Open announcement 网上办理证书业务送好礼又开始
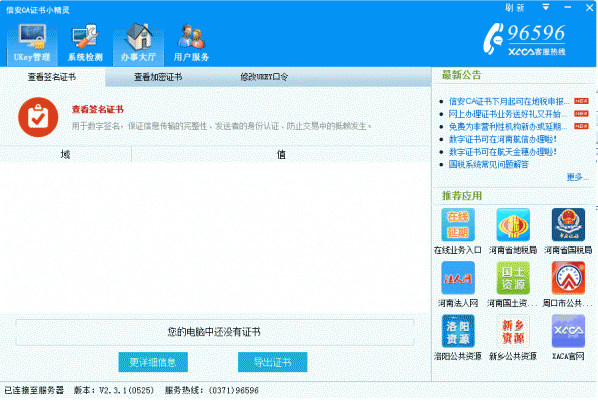 click(507, 114)
